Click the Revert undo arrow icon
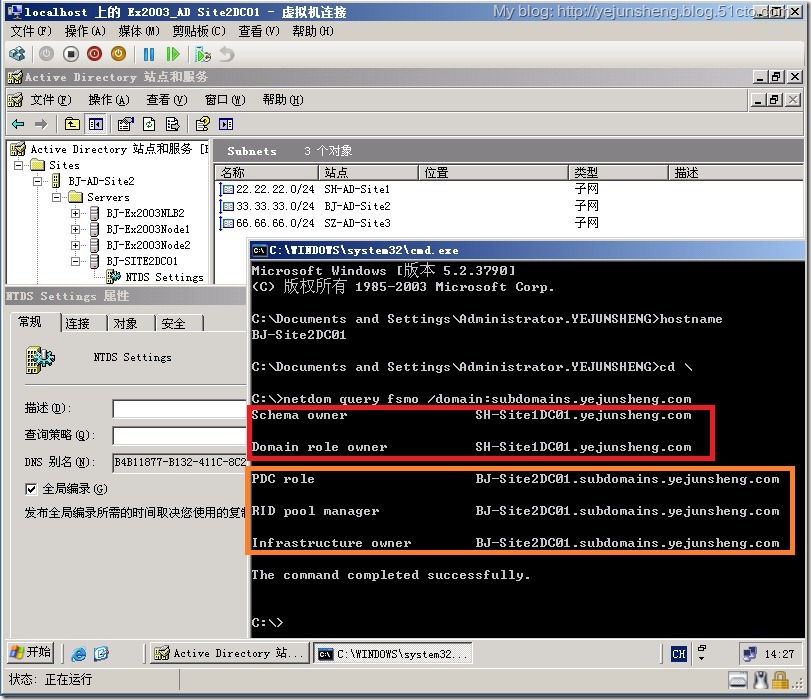Image resolution: width=811 pixels, height=700 pixels. point(227,54)
